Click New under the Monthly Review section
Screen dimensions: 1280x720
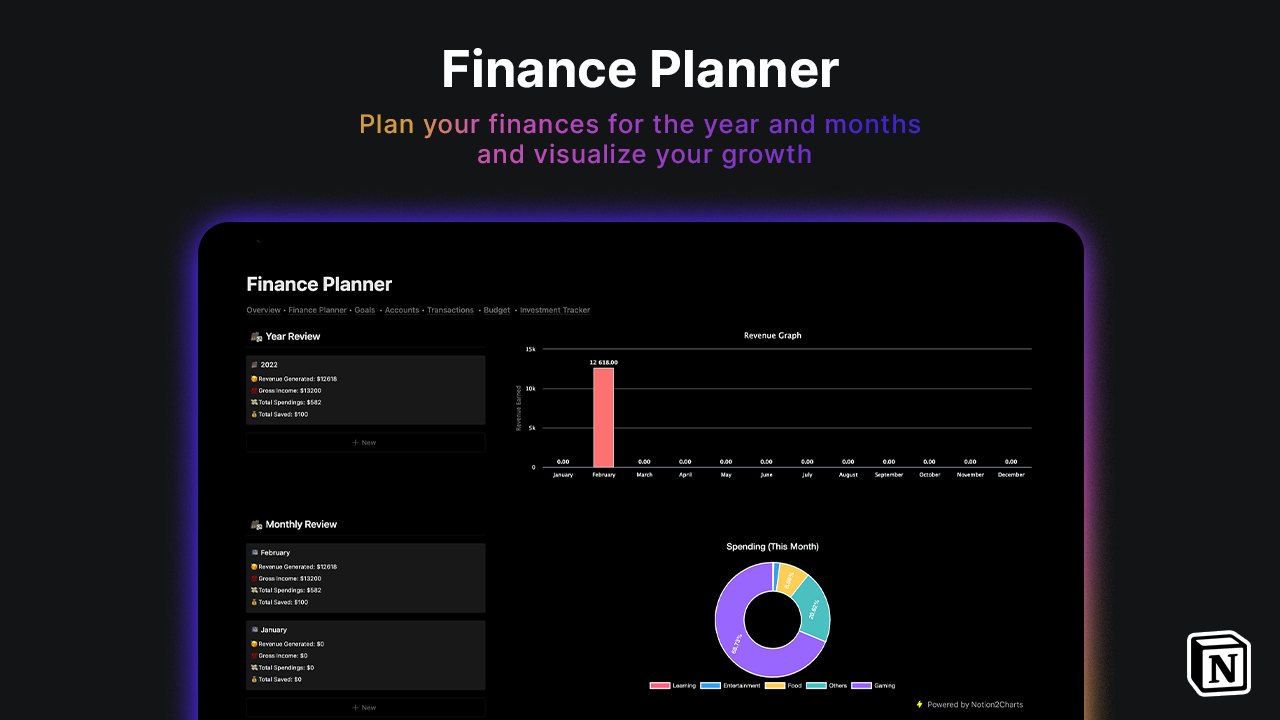click(x=365, y=707)
